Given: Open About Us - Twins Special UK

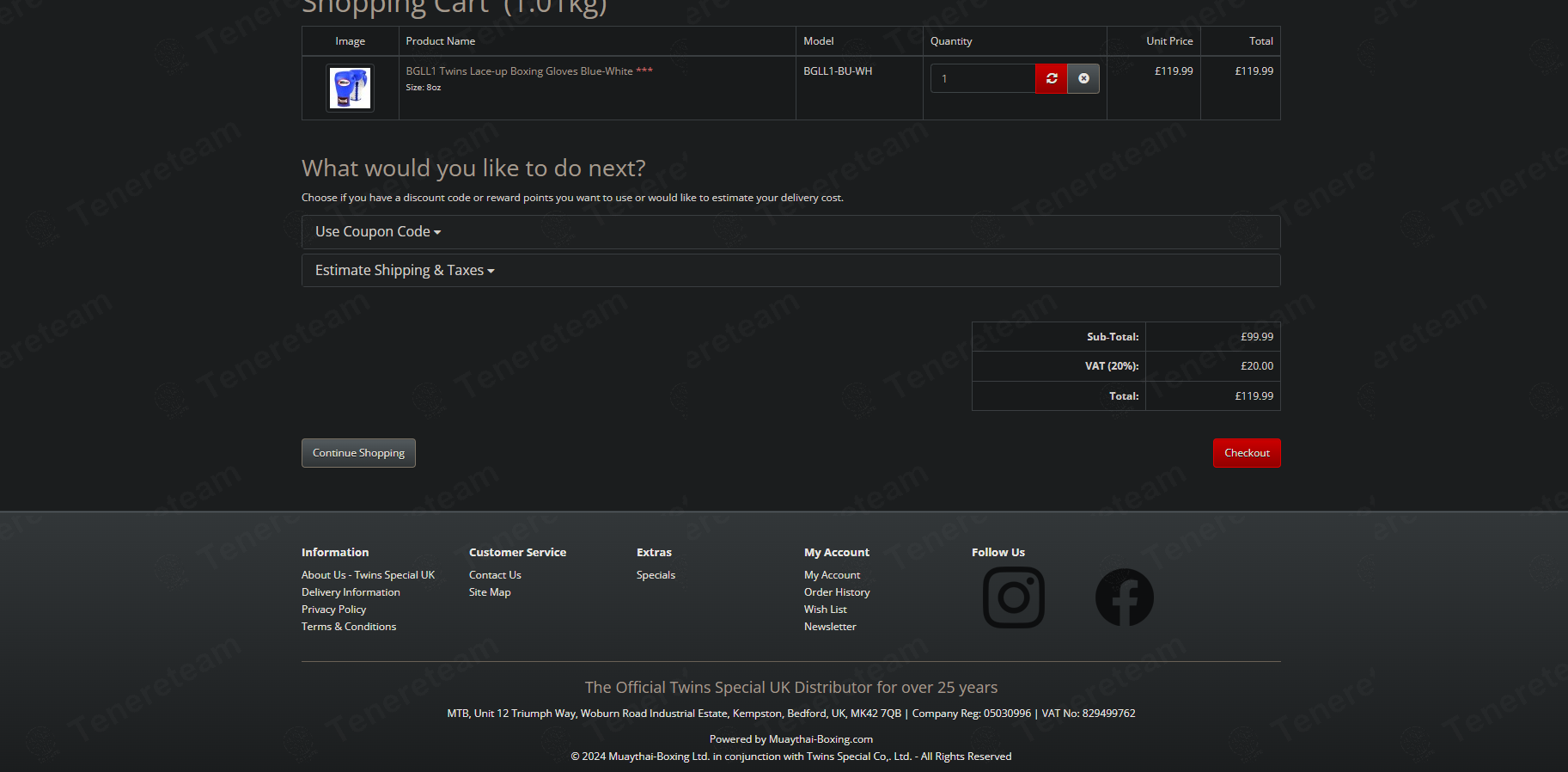Looking at the screenshot, I should coord(368,575).
